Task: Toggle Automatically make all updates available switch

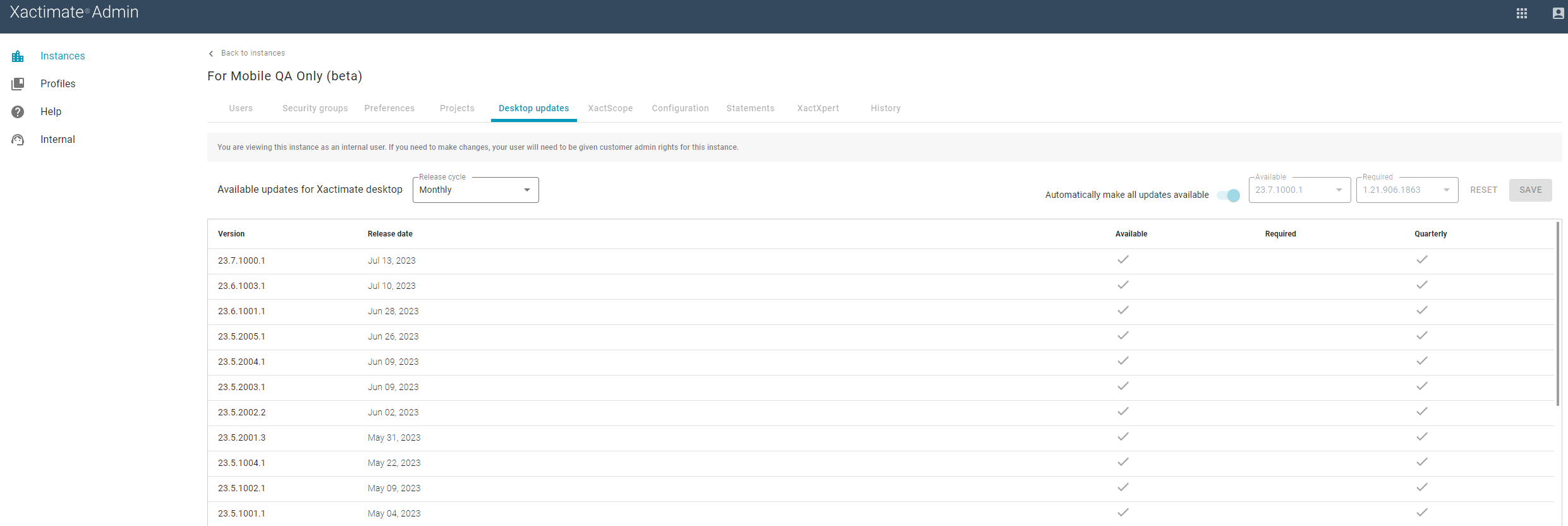Action: [1229, 195]
